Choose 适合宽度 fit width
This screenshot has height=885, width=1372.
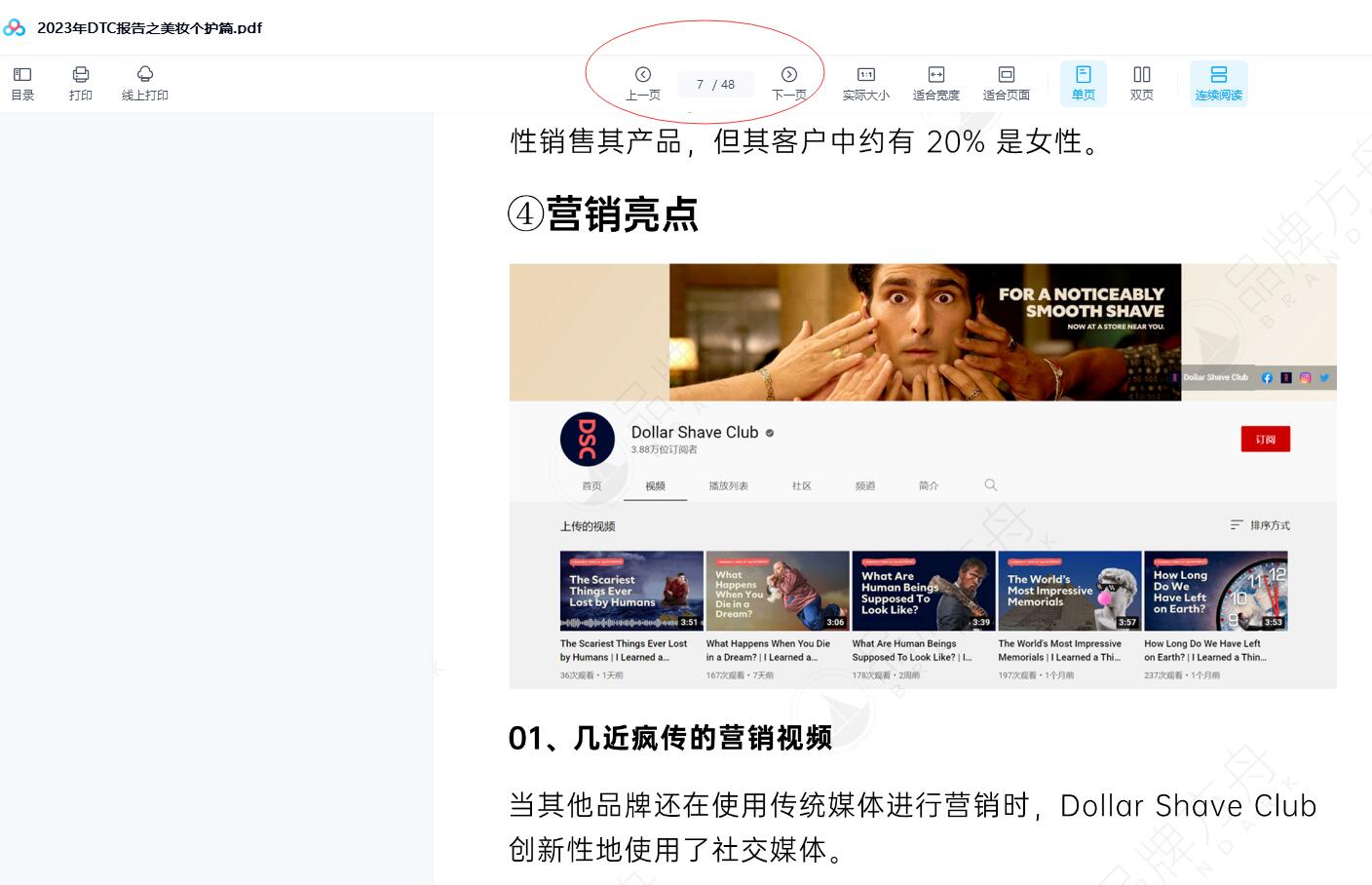pos(935,83)
